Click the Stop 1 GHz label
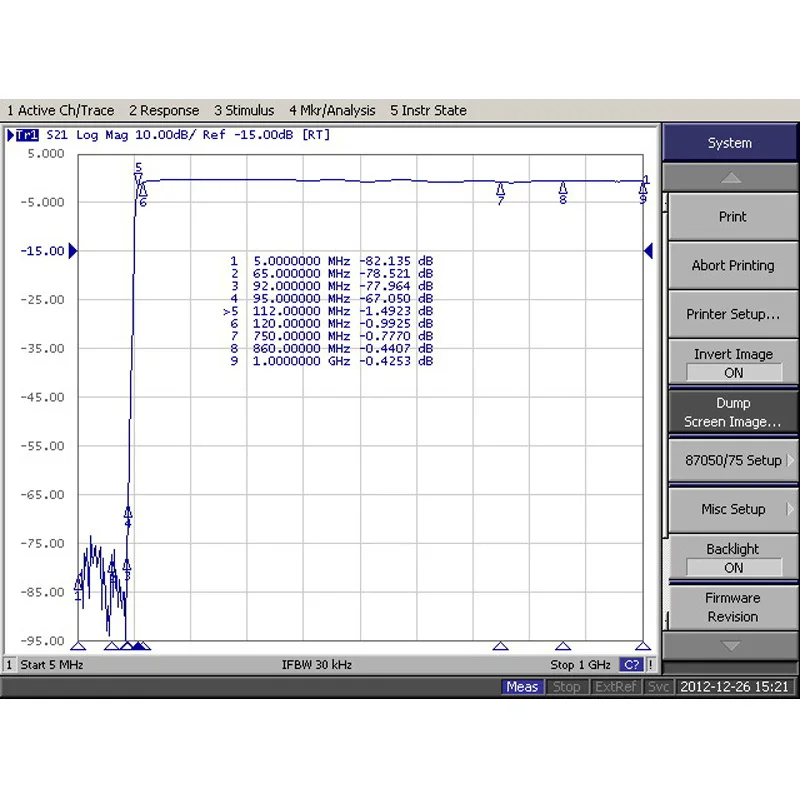Screen dimensions: 800x800 pyautogui.click(x=580, y=665)
